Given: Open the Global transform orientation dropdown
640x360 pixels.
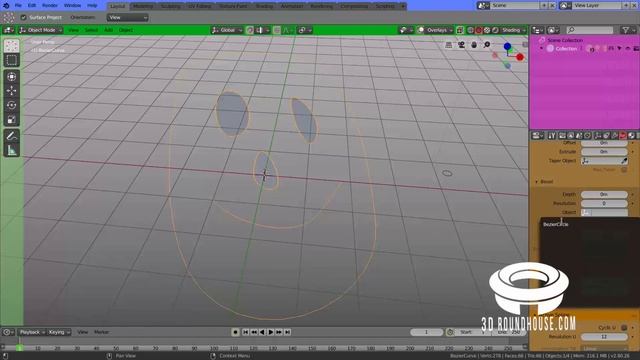Looking at the screenshot, I should (227, 30).
